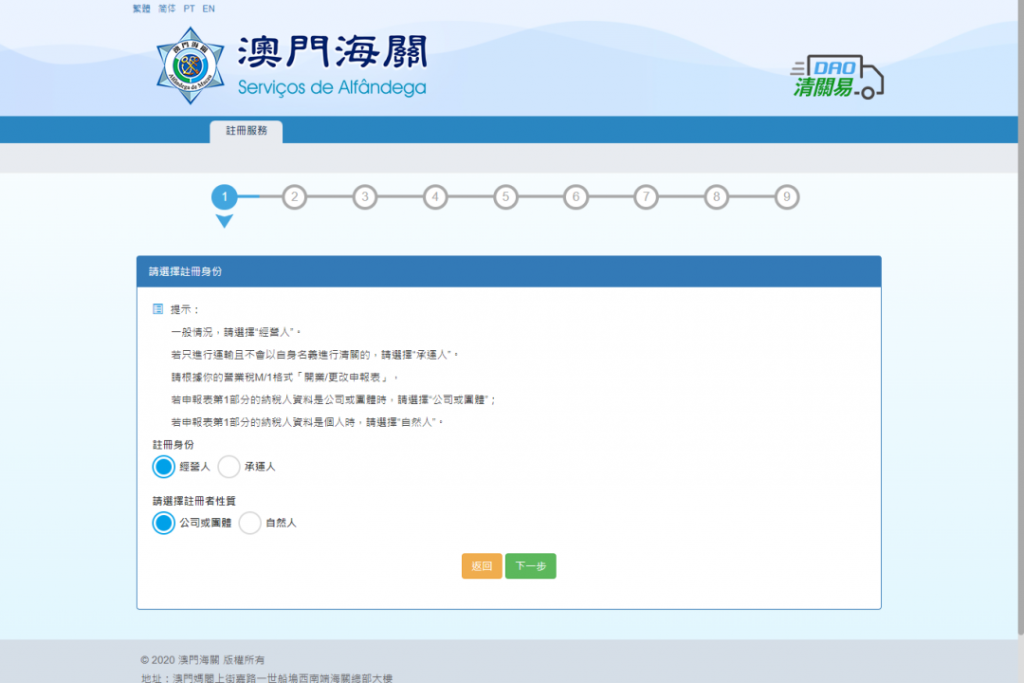
Task: Click the DAO 清關易 truck logo
Action: (838, 78)
